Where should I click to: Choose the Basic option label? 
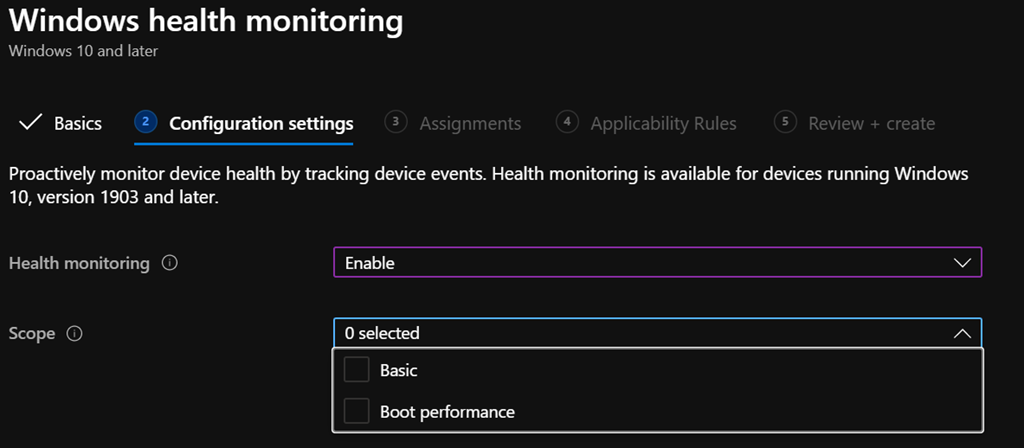click(399, 370)
